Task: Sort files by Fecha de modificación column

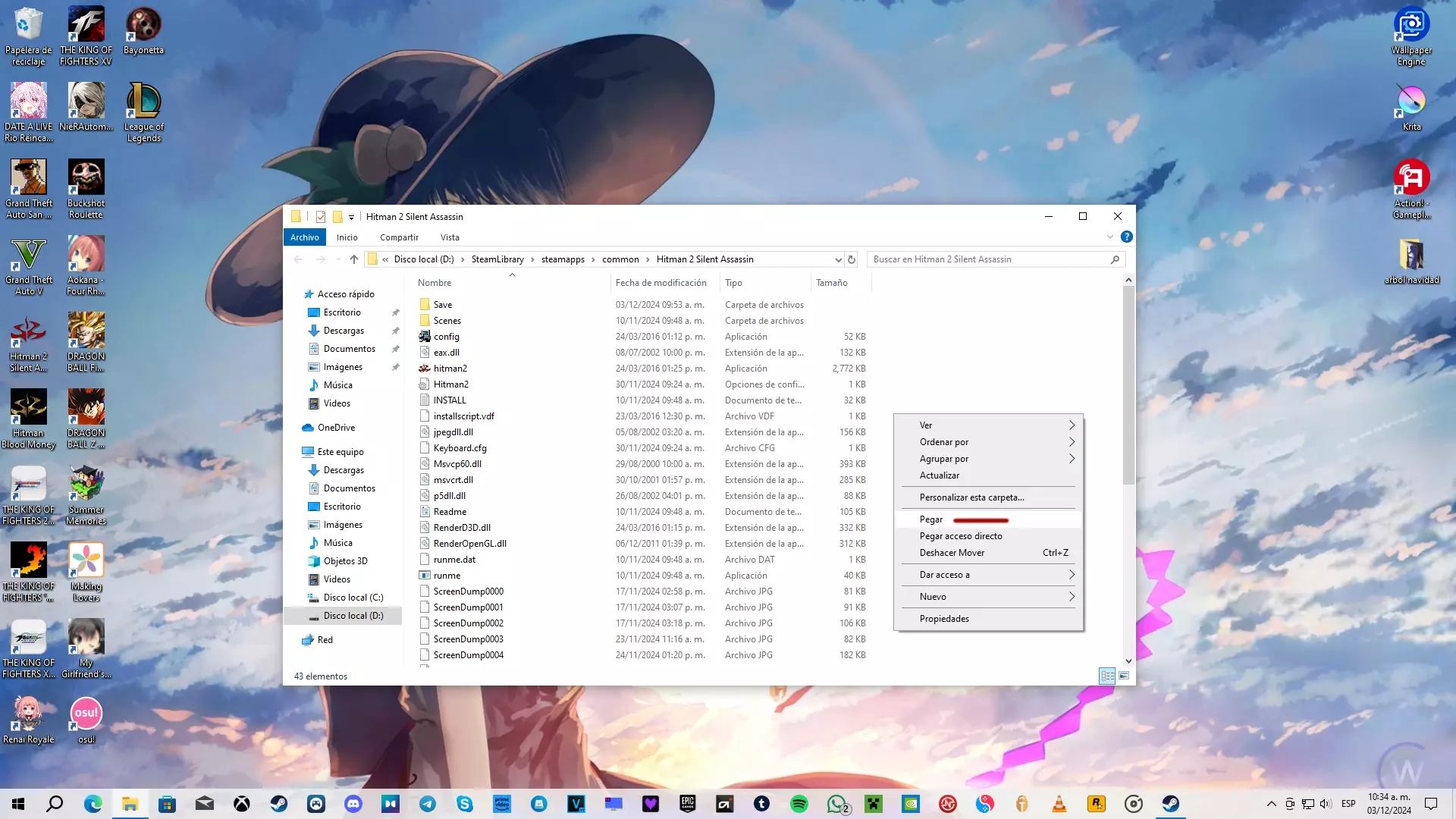Action: (x=661, y=283)
